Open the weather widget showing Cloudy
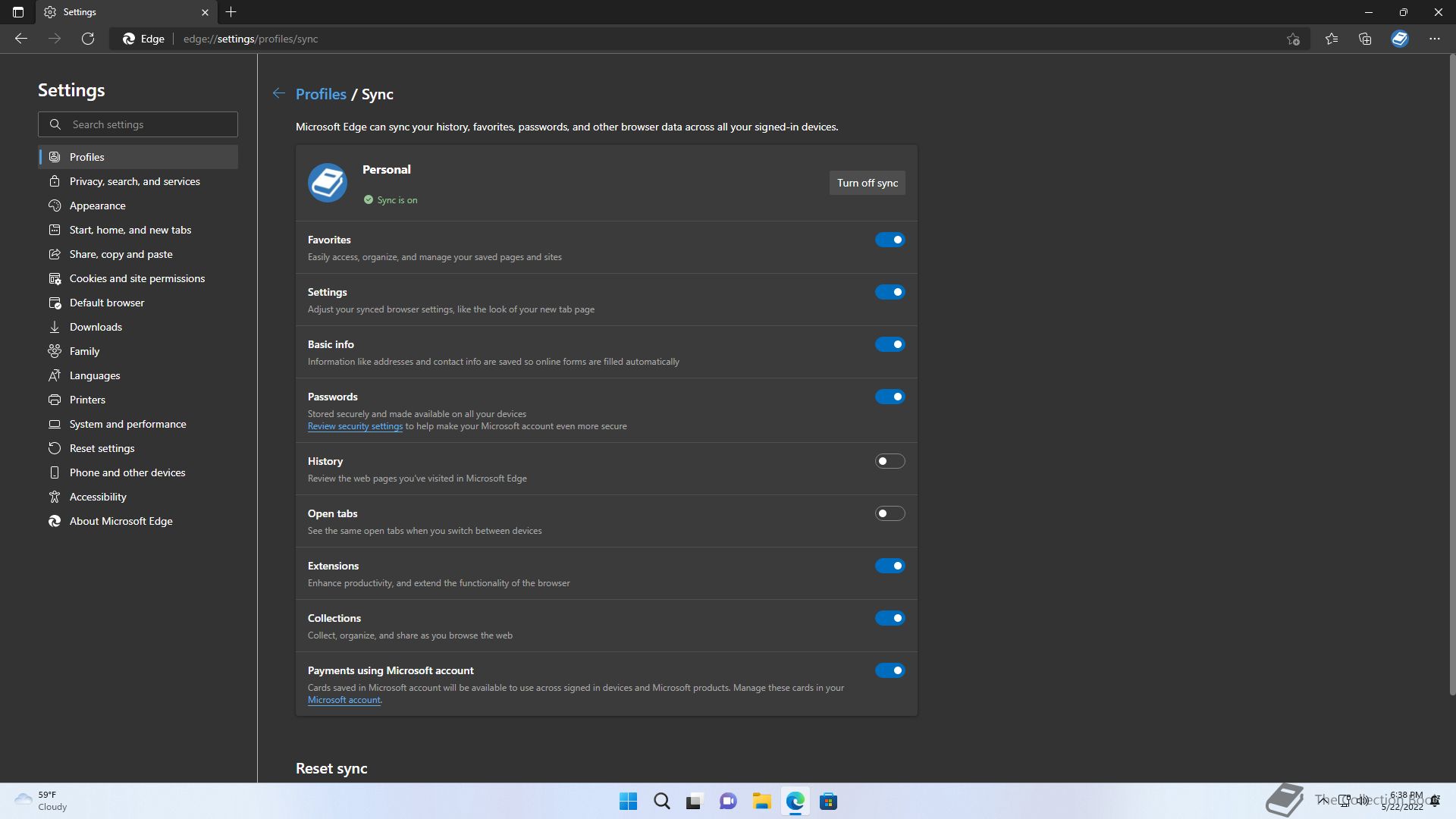 (x=42, y=801)
